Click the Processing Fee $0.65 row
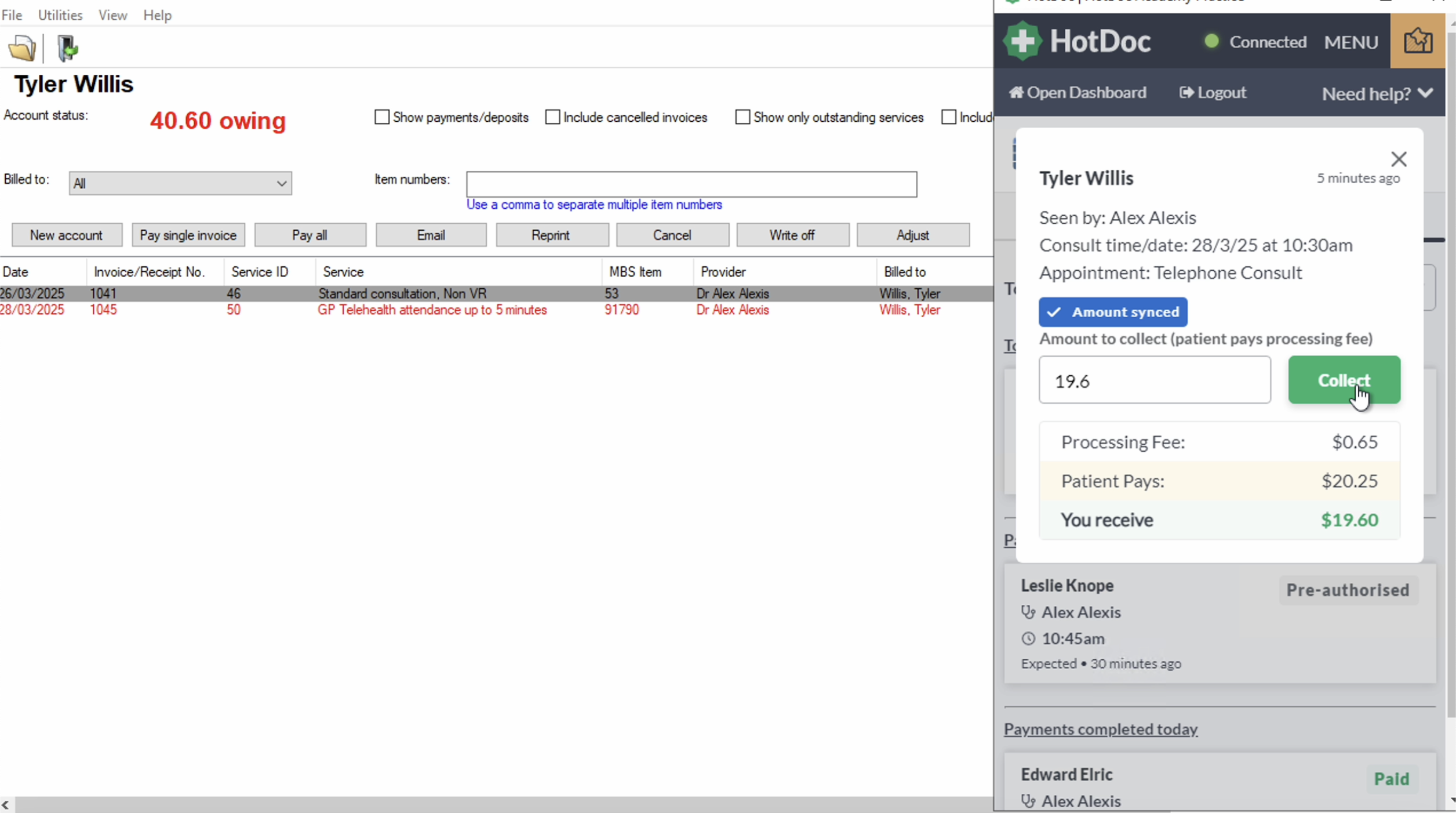Viewport: 1456px width, 813px height. coord(1220,442)
